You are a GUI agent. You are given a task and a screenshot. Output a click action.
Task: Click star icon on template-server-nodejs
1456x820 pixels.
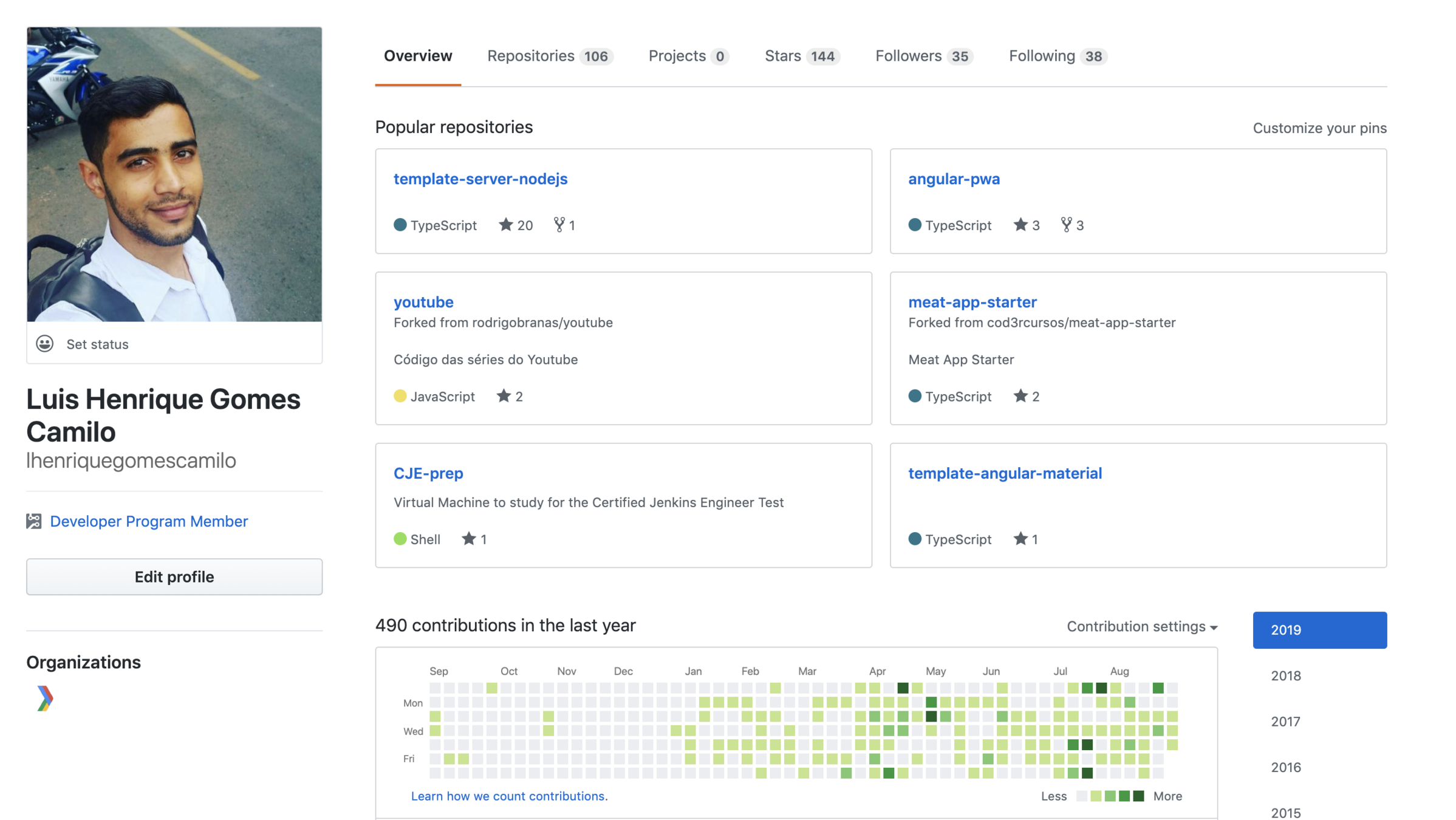click(x=505, y=225)
